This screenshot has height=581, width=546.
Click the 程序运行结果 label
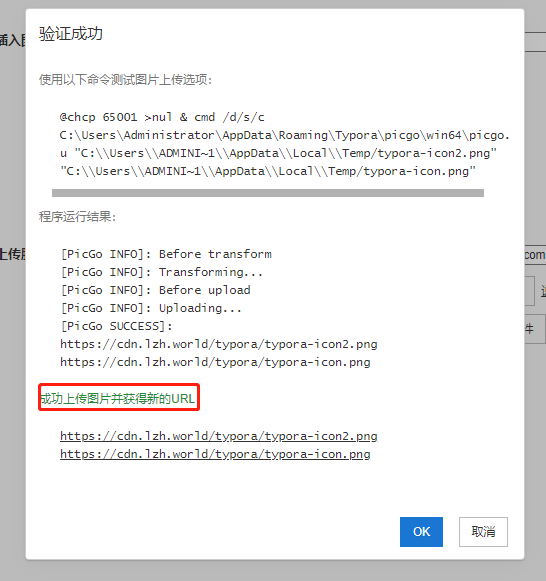pyautogui.click(x=78, y=216)
